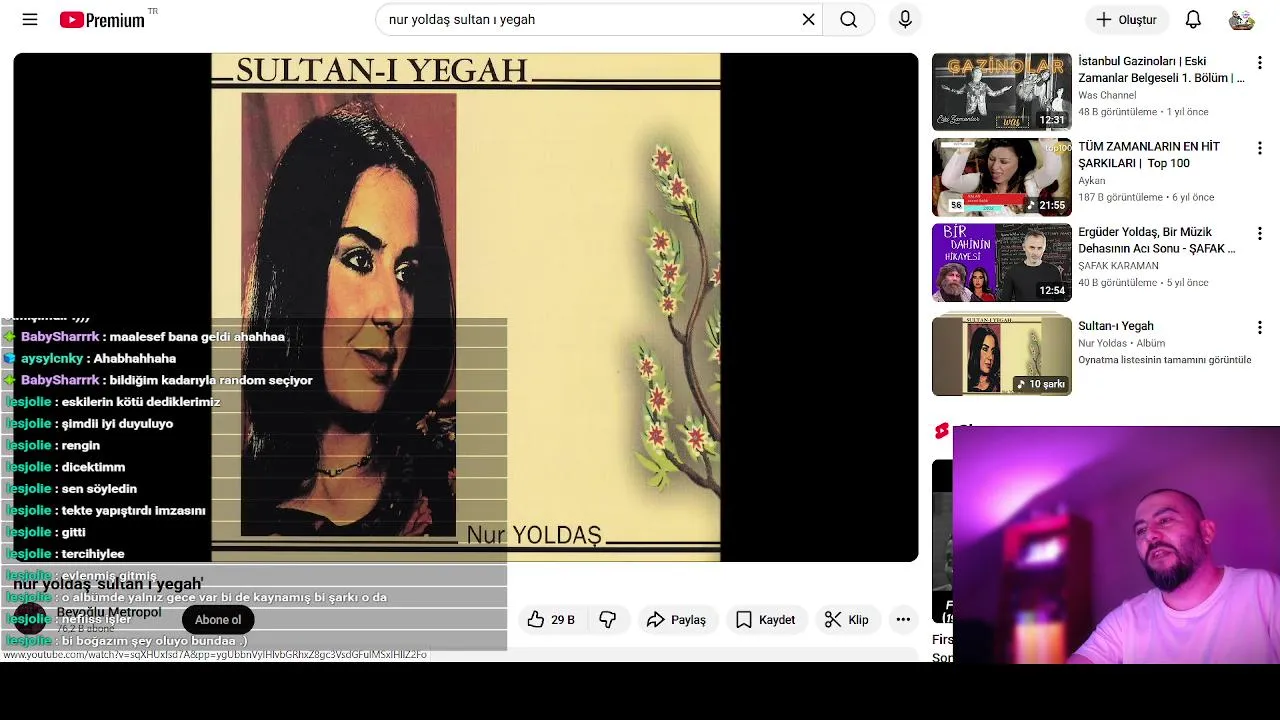Open Ergüder Yoldaş, Bir Müzik title
Screen dimensions: 1280x720
[x=1157, y=240]
